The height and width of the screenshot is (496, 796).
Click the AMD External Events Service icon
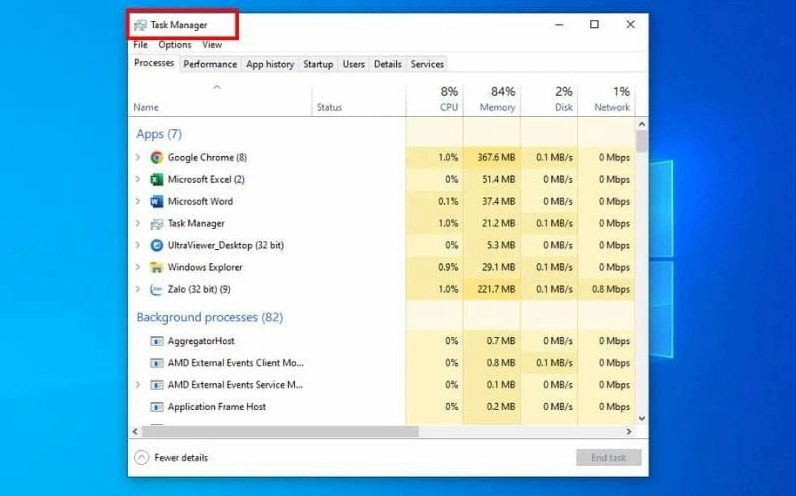[x=156, y=385]
